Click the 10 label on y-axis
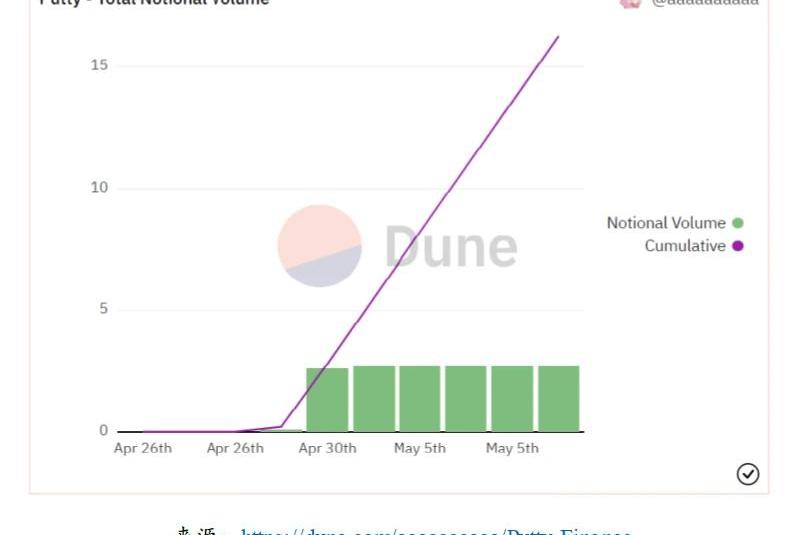This screenshot has height=535, width=795. tap(98, 188)
